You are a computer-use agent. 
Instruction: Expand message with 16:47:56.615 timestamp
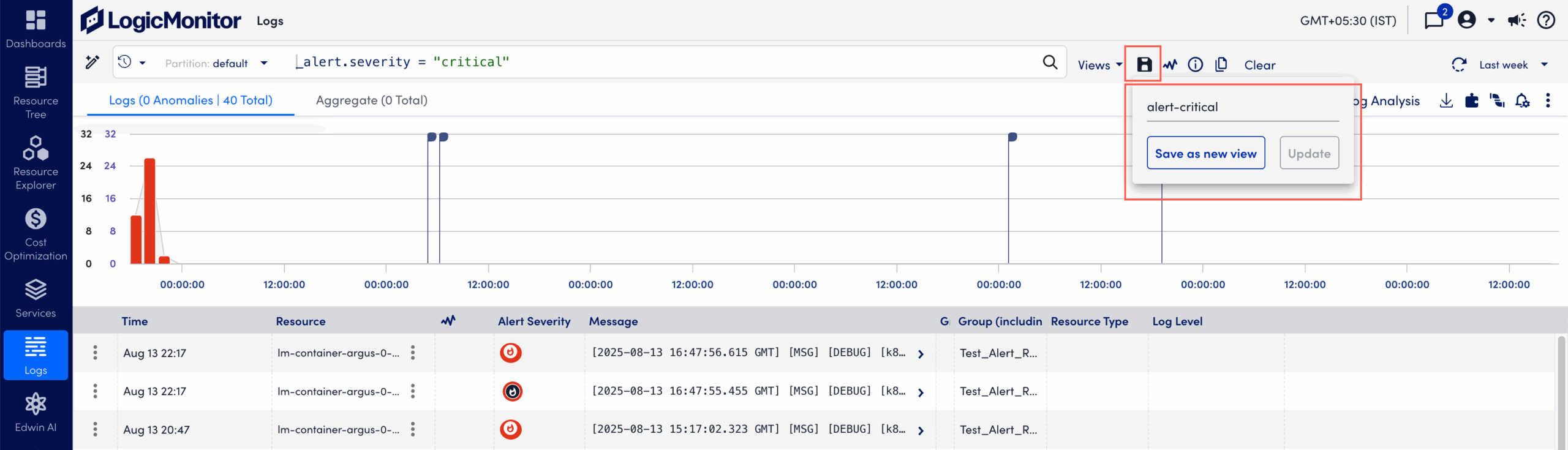[x=921, y=354]
